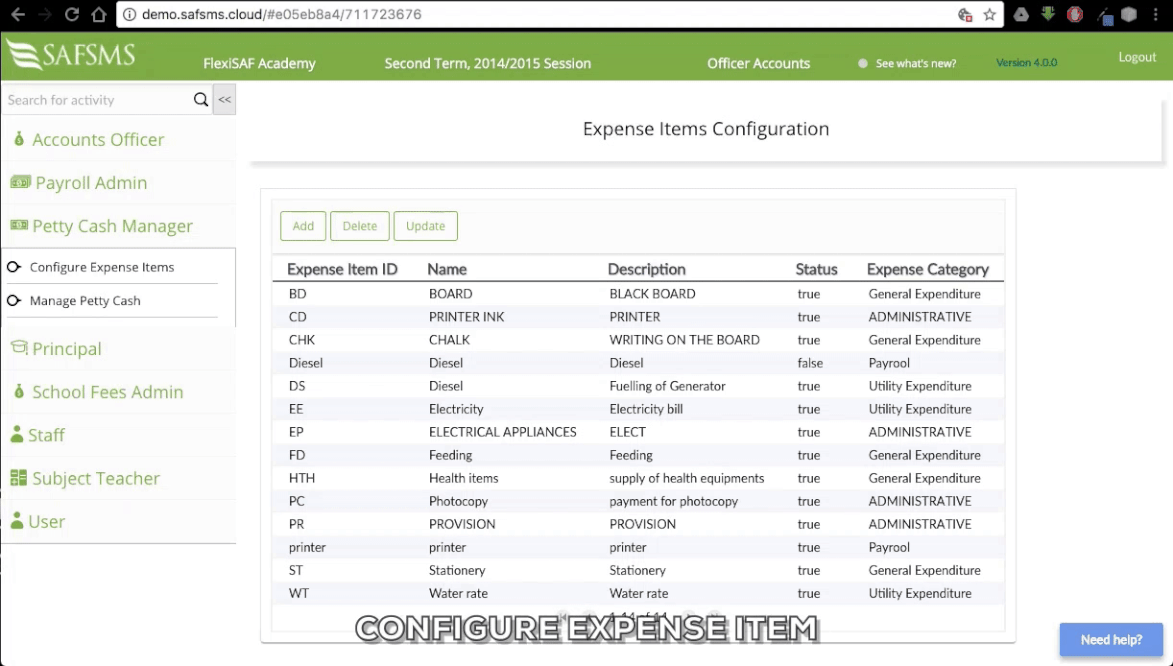Screen dimensions: 1173x666
Task: Open the Google Drive extension icon
Action: pos(1020,14)
